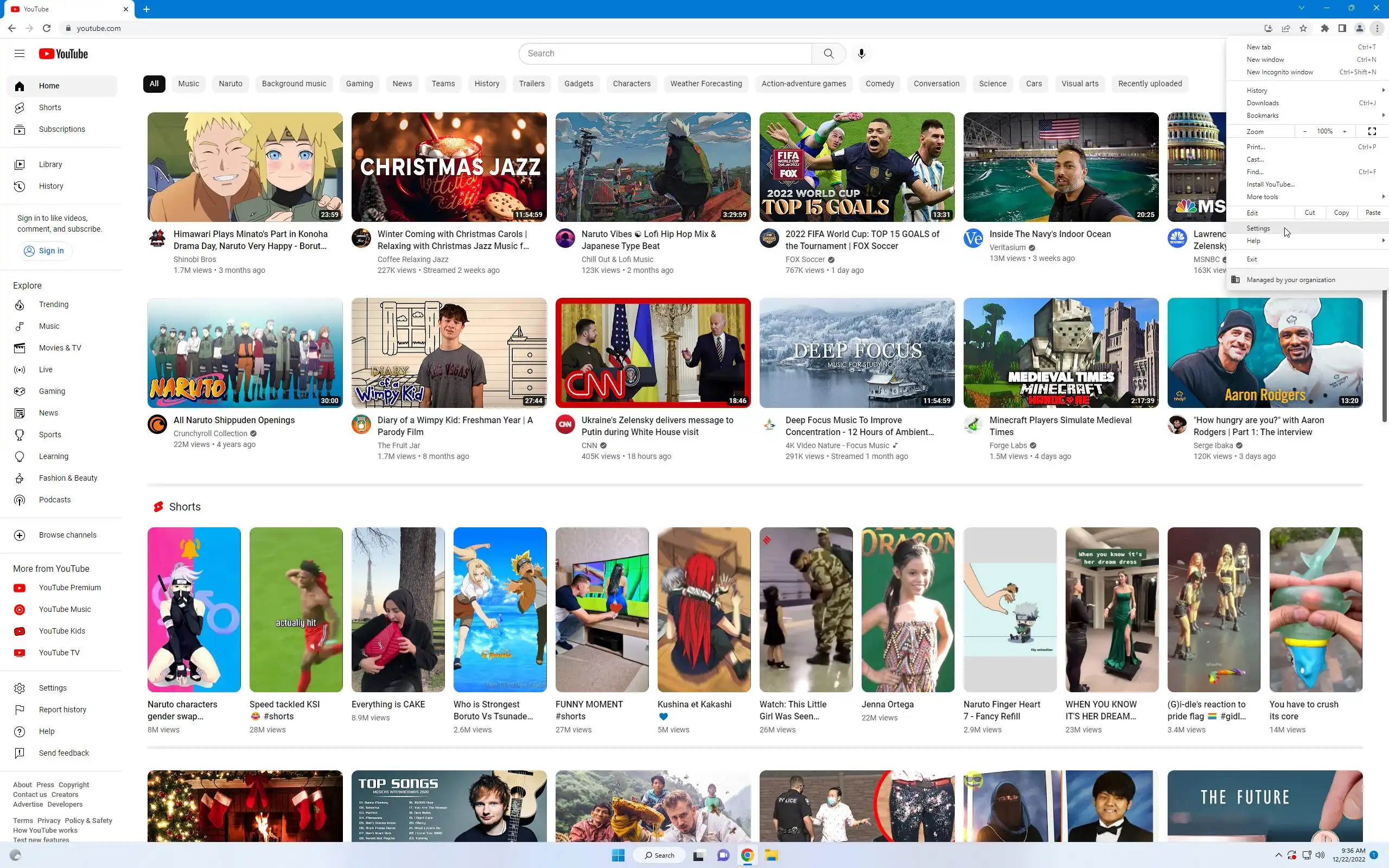Select the Gaming filter chip
The height and width of the screenshot is (868, 1389).
coord(359,84)
